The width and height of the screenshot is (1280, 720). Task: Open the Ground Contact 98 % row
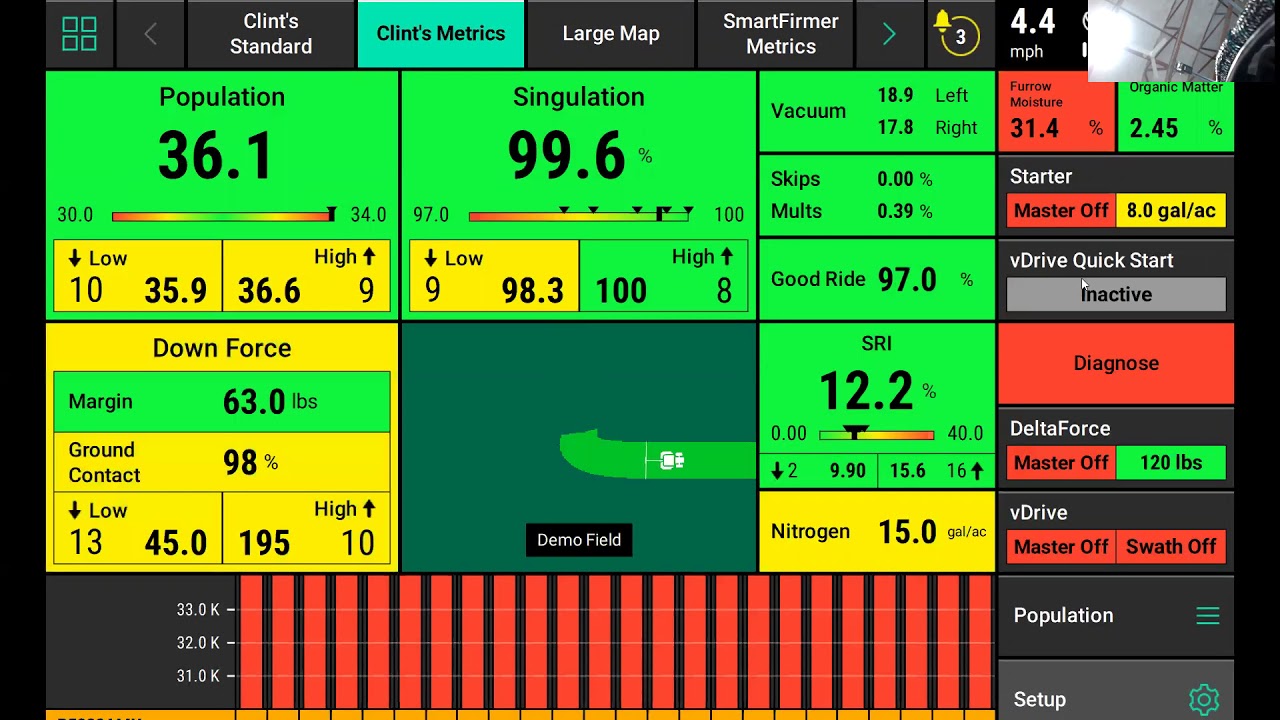(x=222, y=462)
